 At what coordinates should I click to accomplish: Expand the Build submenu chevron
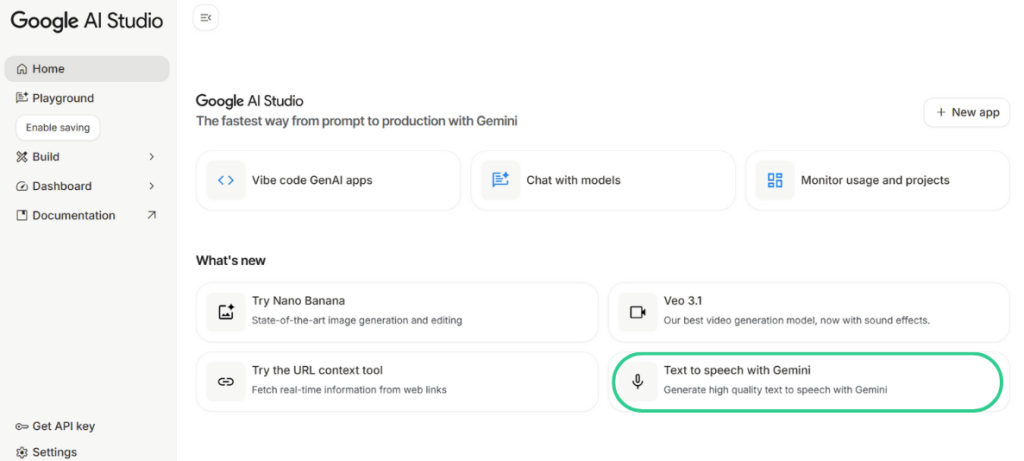pos(152,157)
